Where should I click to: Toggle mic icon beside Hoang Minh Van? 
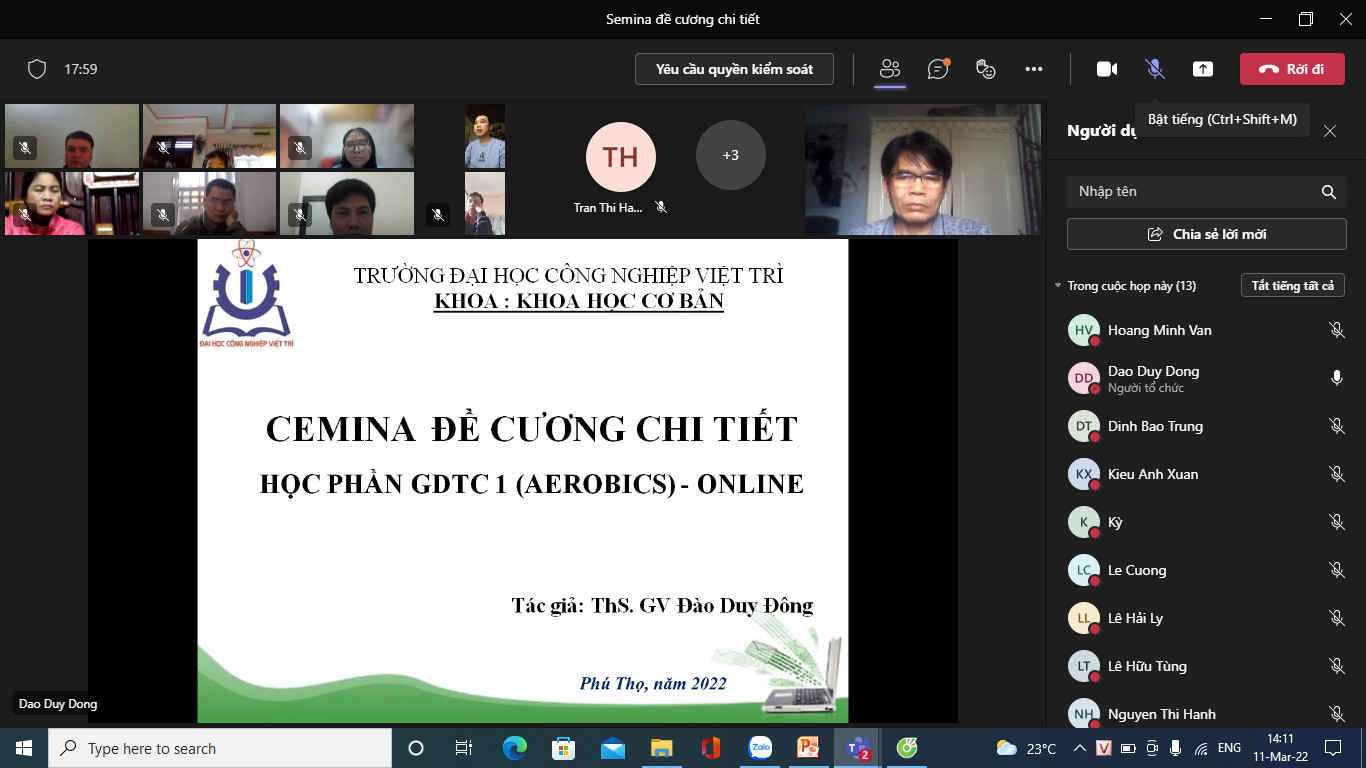point(1336,330)
